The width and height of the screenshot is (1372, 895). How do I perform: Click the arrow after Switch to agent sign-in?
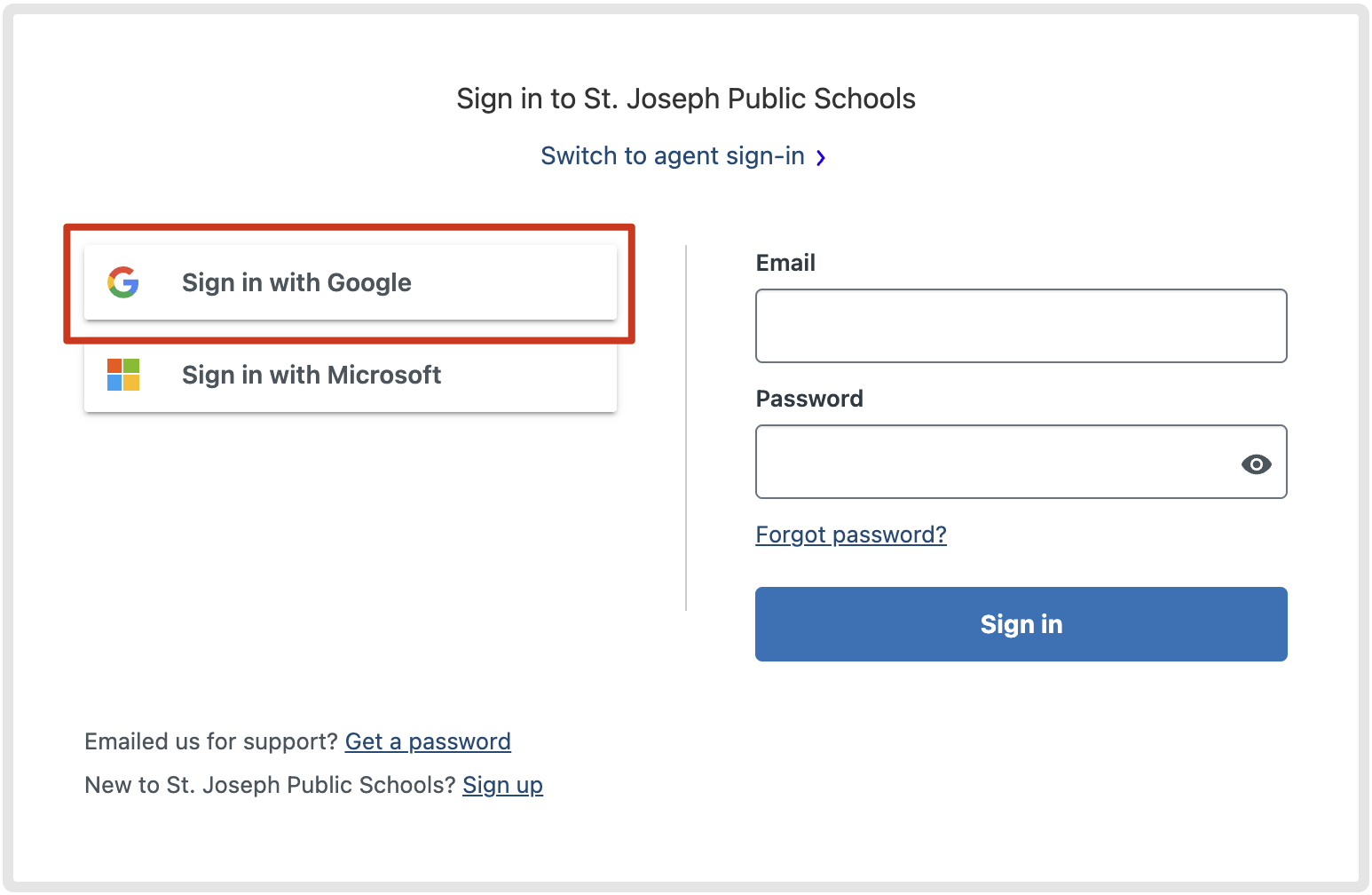coord(822,157)
